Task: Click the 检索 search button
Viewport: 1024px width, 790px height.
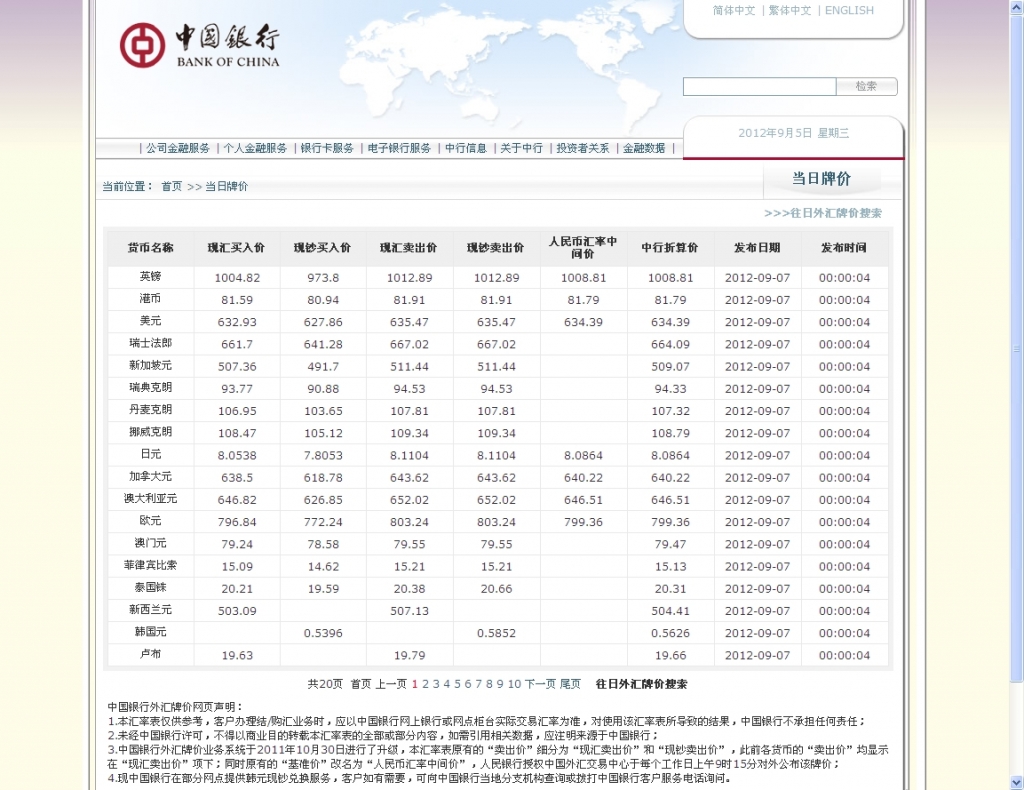Action: pyautogui.click(x=866, y=86)
